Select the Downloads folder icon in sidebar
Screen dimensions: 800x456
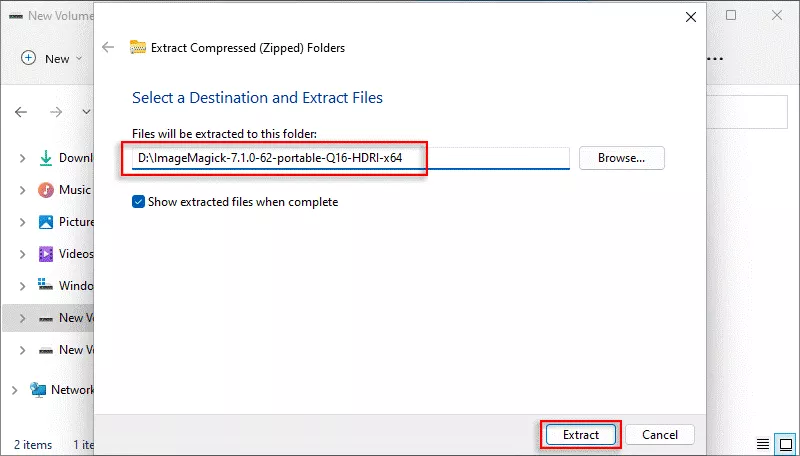click(46, 158)
